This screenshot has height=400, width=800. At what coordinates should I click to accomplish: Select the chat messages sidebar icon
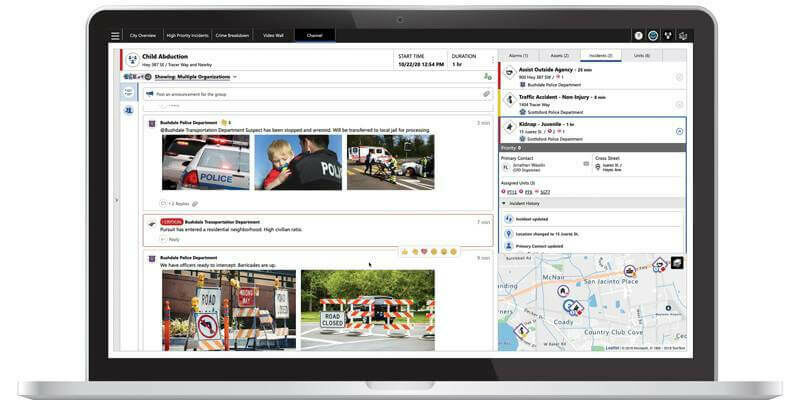tap(129, 92)
